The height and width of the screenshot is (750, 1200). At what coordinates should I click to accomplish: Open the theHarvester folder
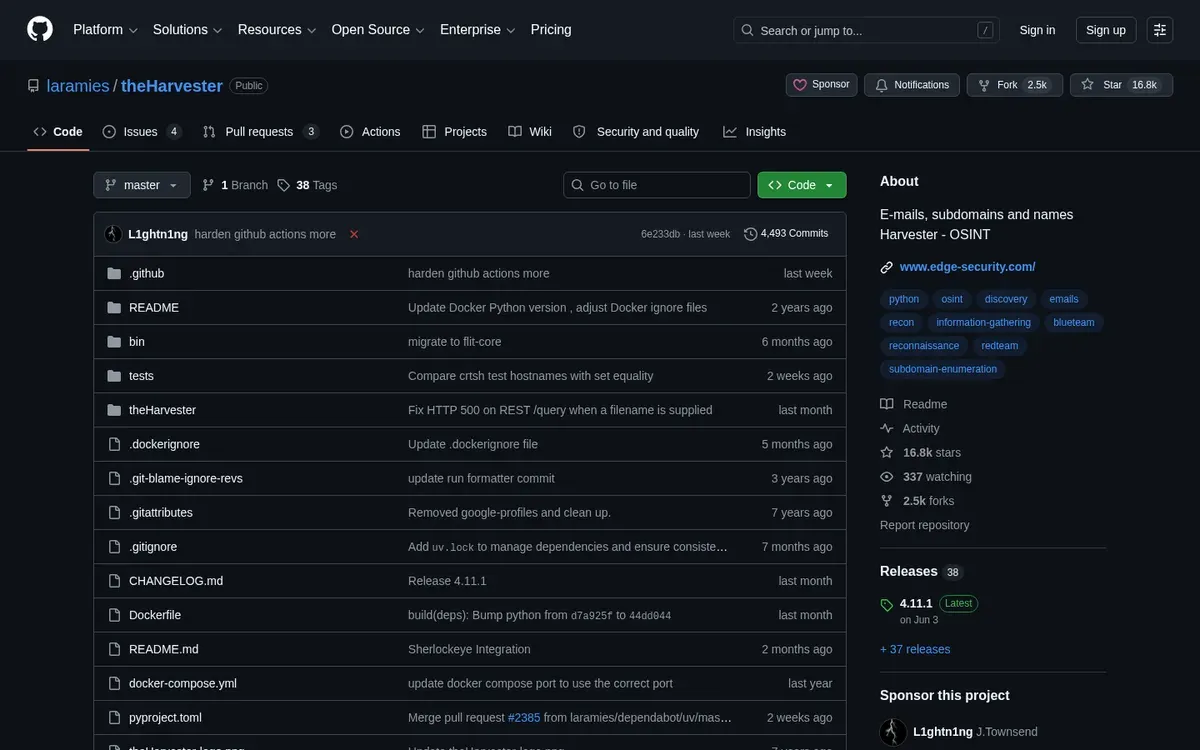pos(162,410)
